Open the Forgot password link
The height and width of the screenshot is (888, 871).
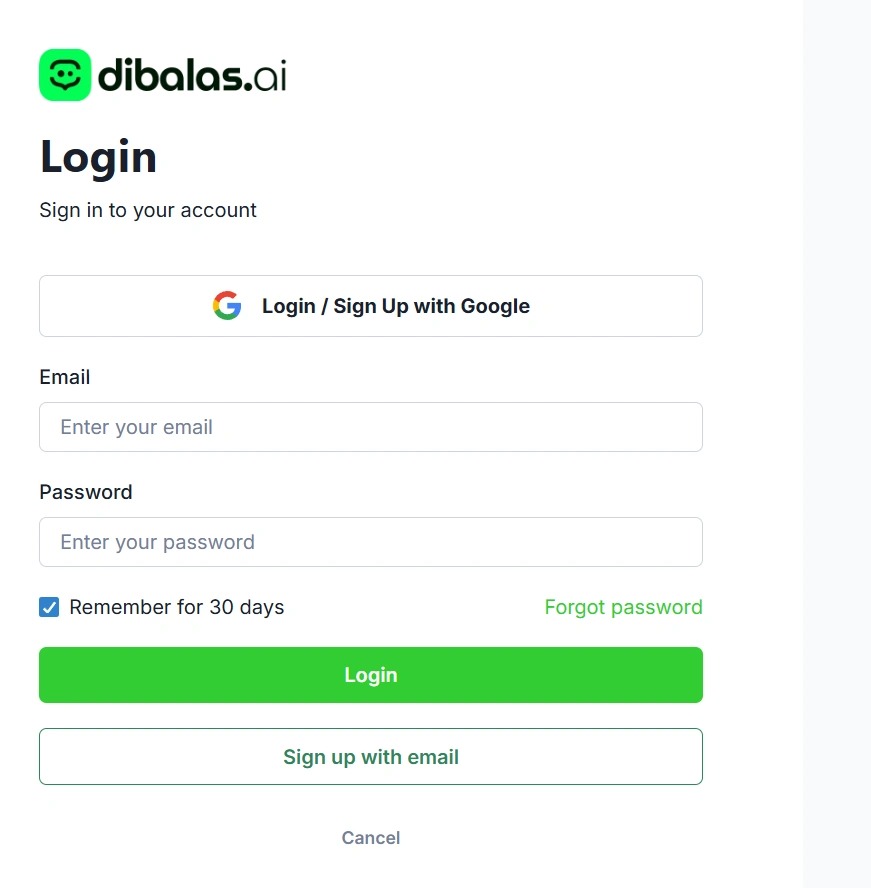point(623,607)
